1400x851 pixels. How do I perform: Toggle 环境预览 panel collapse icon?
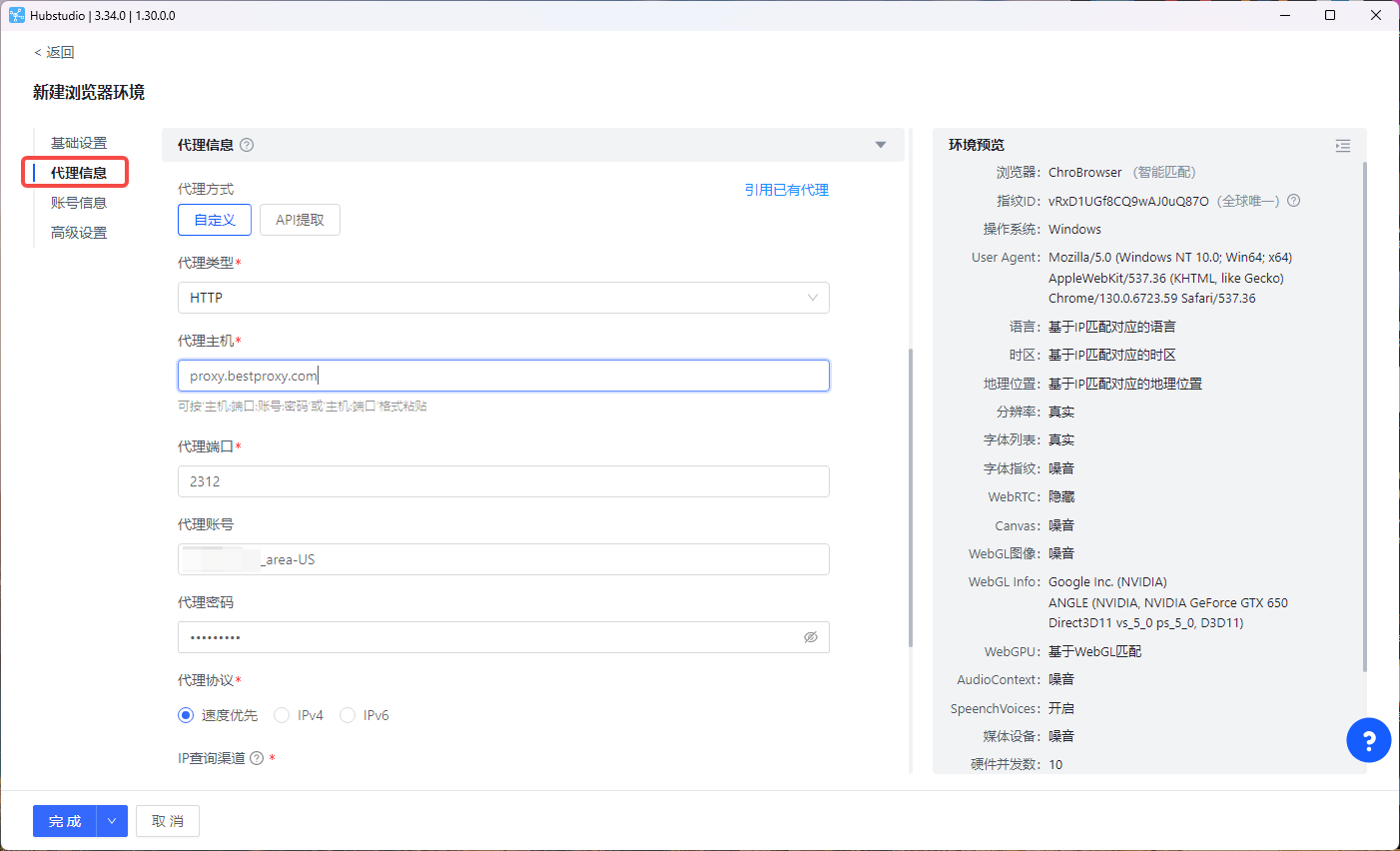pos(1343,146)
